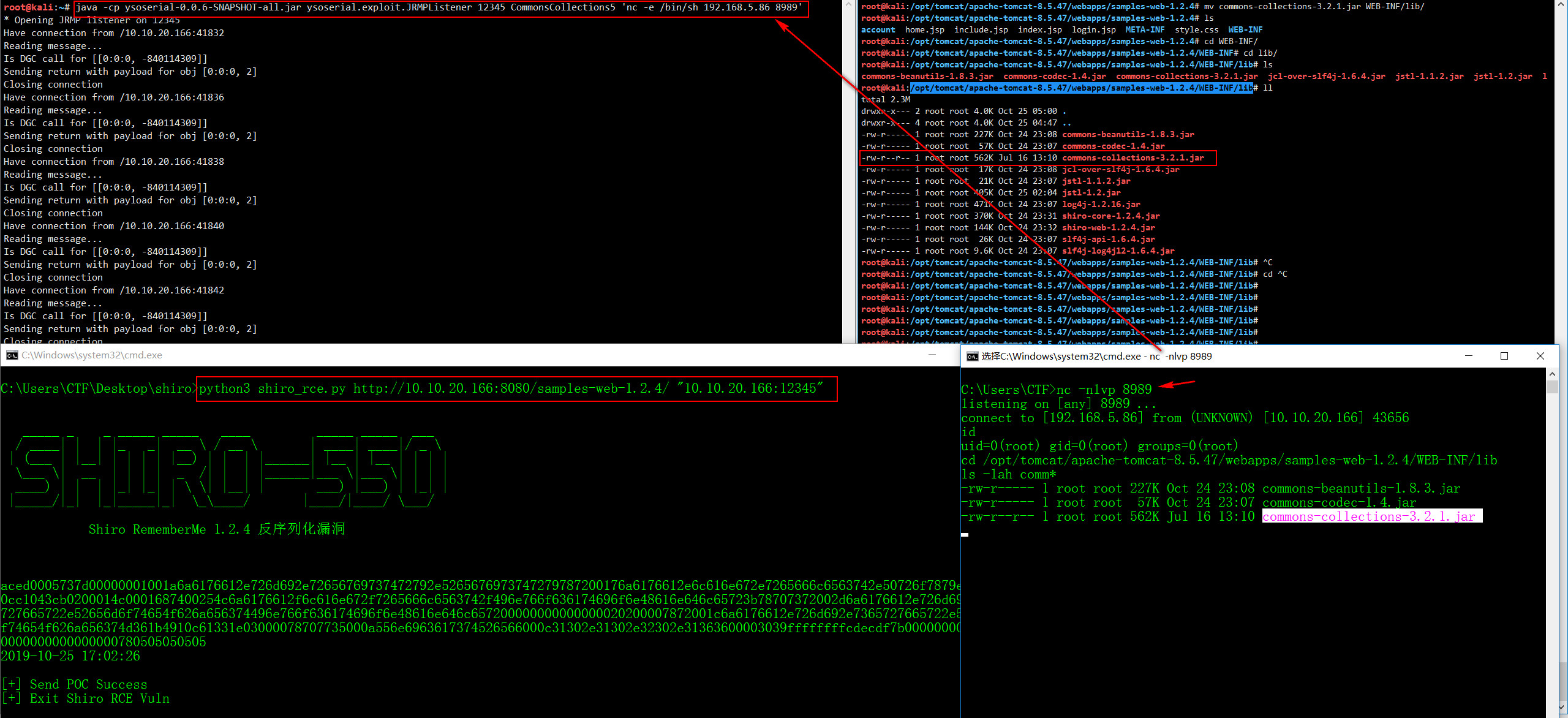
Task: Click 'include.jsp' in the Kali ls output
Action: 981,30
